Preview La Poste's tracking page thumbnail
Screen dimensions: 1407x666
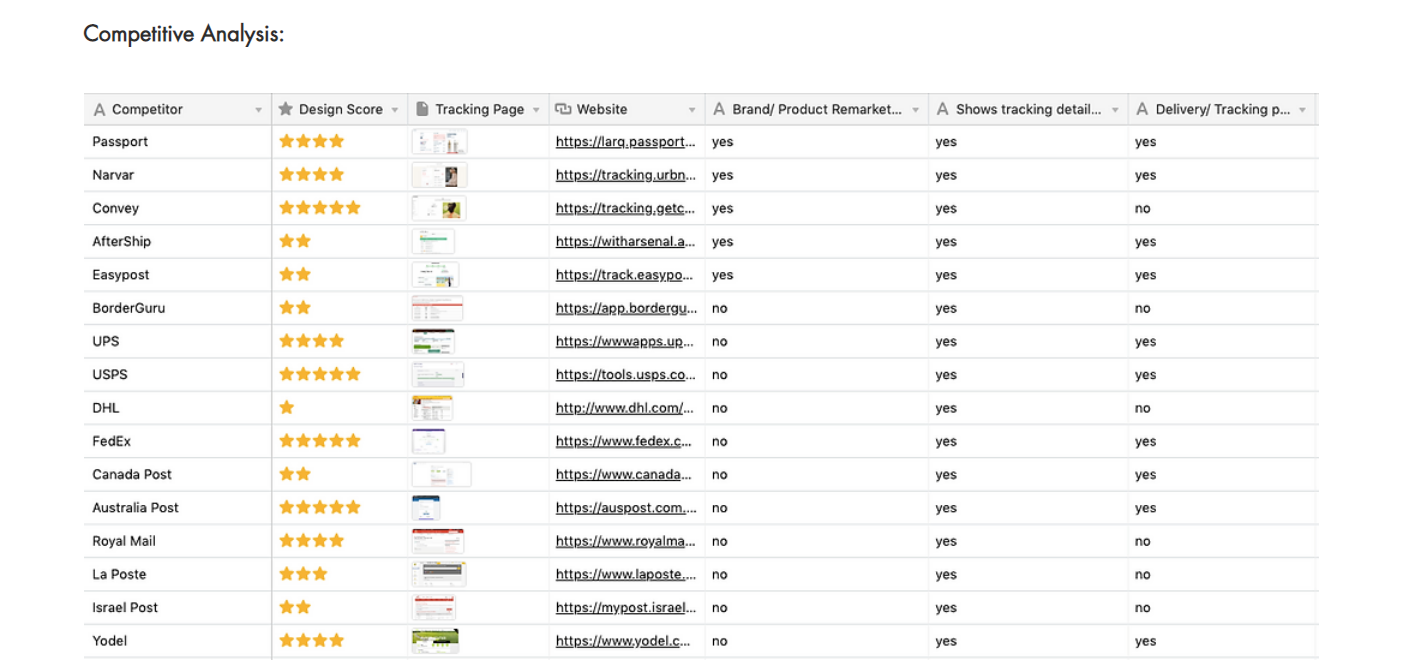coord(439,574)
